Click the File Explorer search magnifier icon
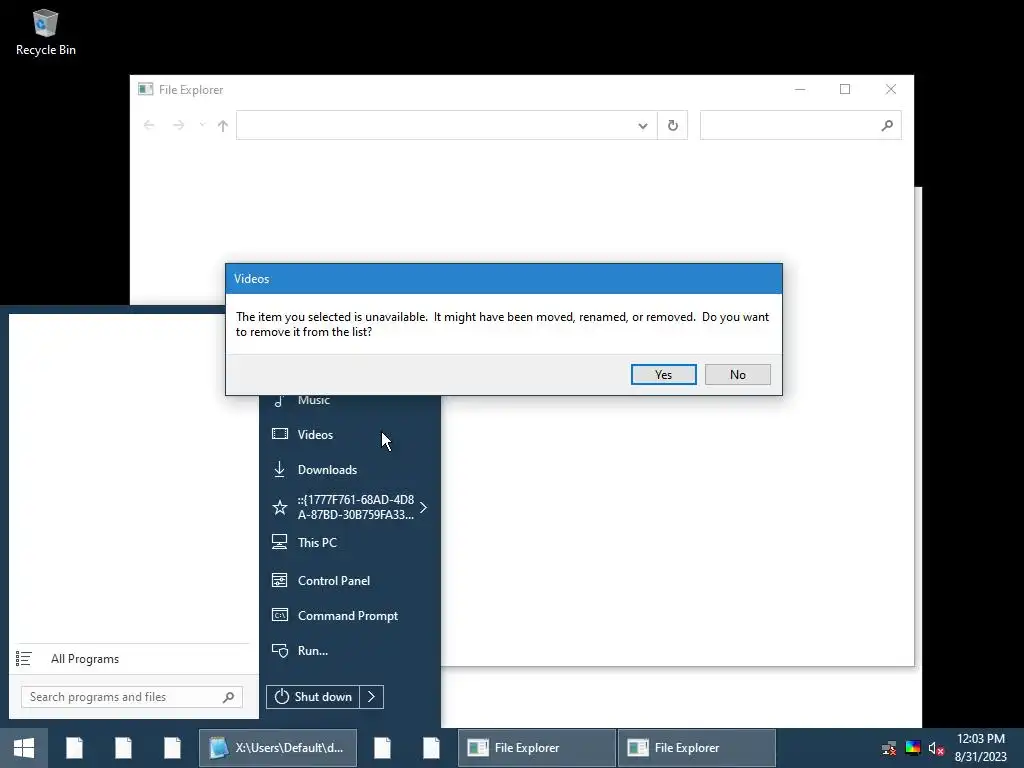The height and width of the screenshot is (768, 1024). click(887, 125)
